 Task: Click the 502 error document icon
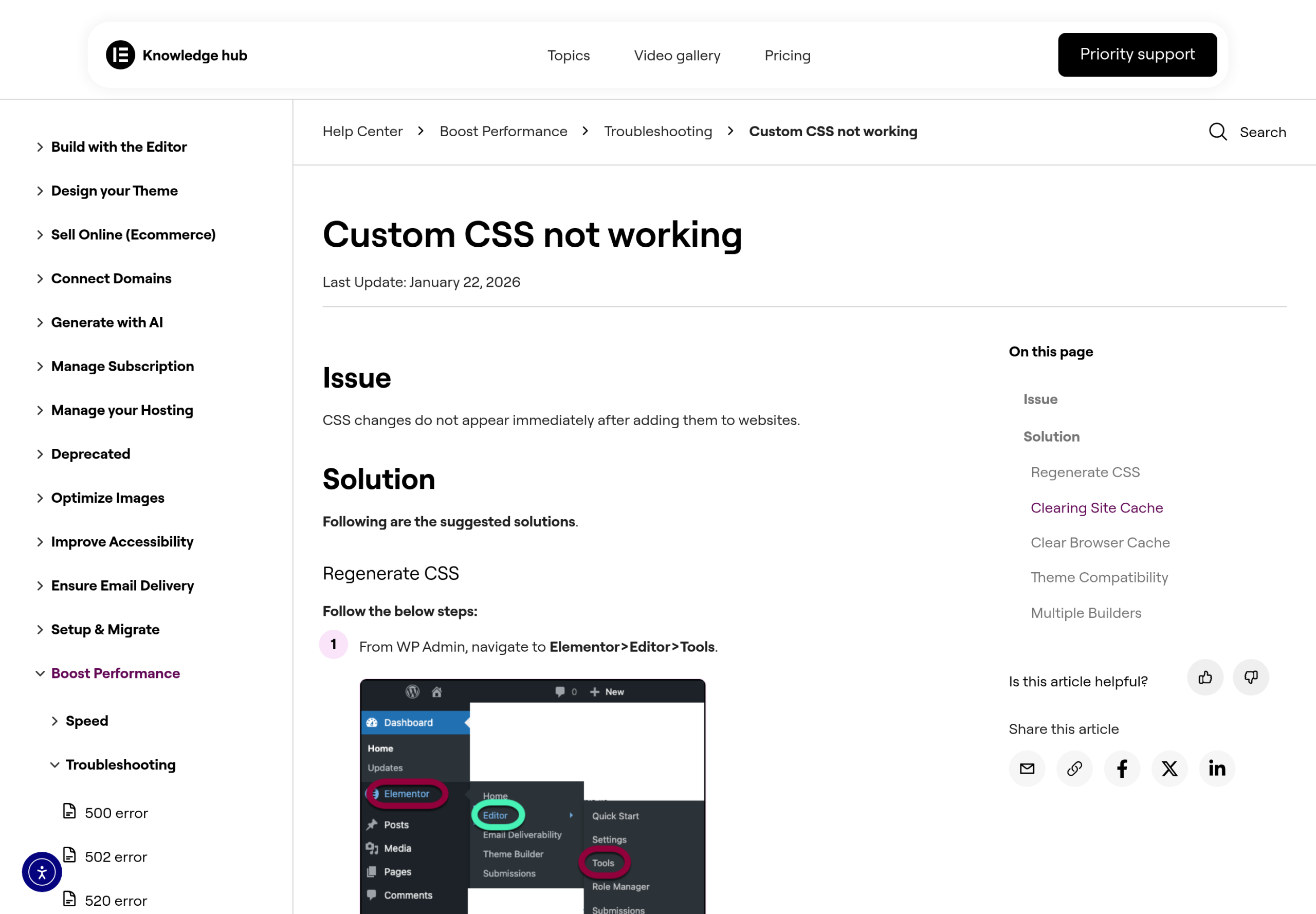[69, 855]
